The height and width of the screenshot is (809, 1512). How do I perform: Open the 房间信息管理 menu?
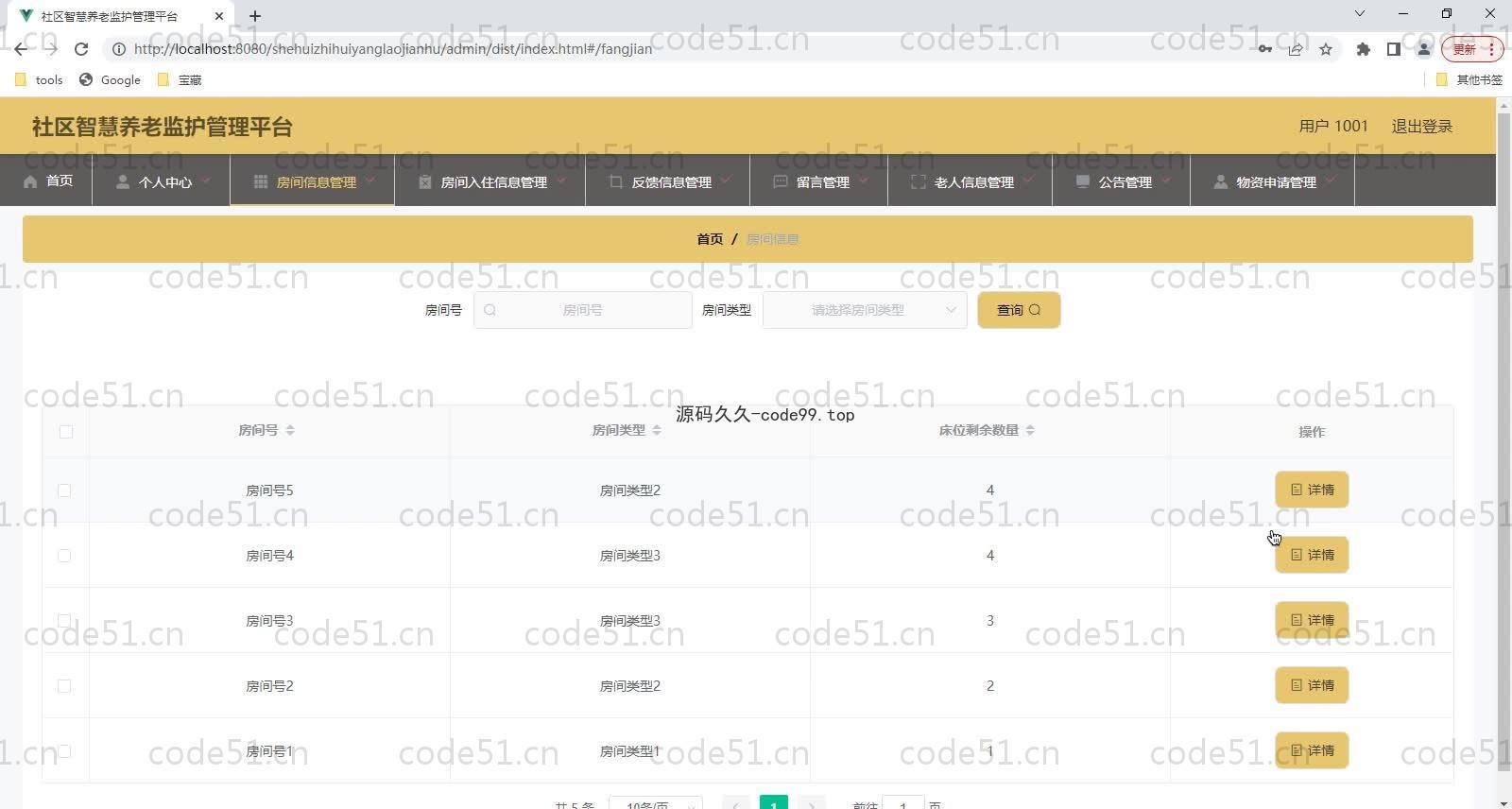pos(313,181)
